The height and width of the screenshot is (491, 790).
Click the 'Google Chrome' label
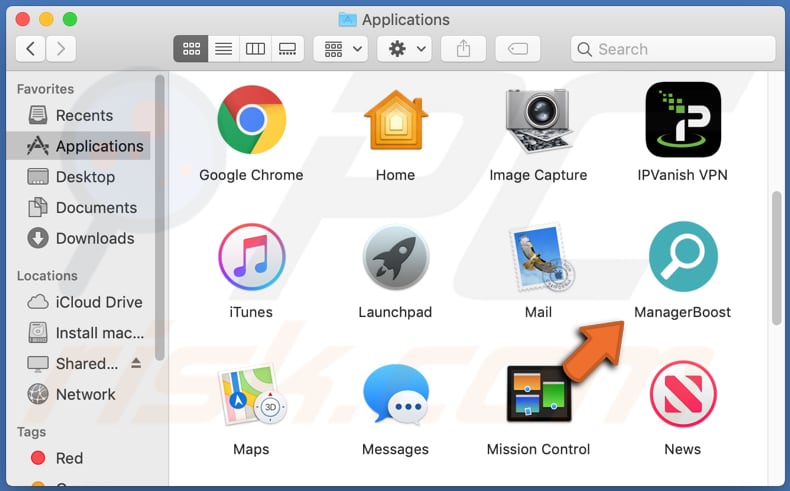(251, 175)
